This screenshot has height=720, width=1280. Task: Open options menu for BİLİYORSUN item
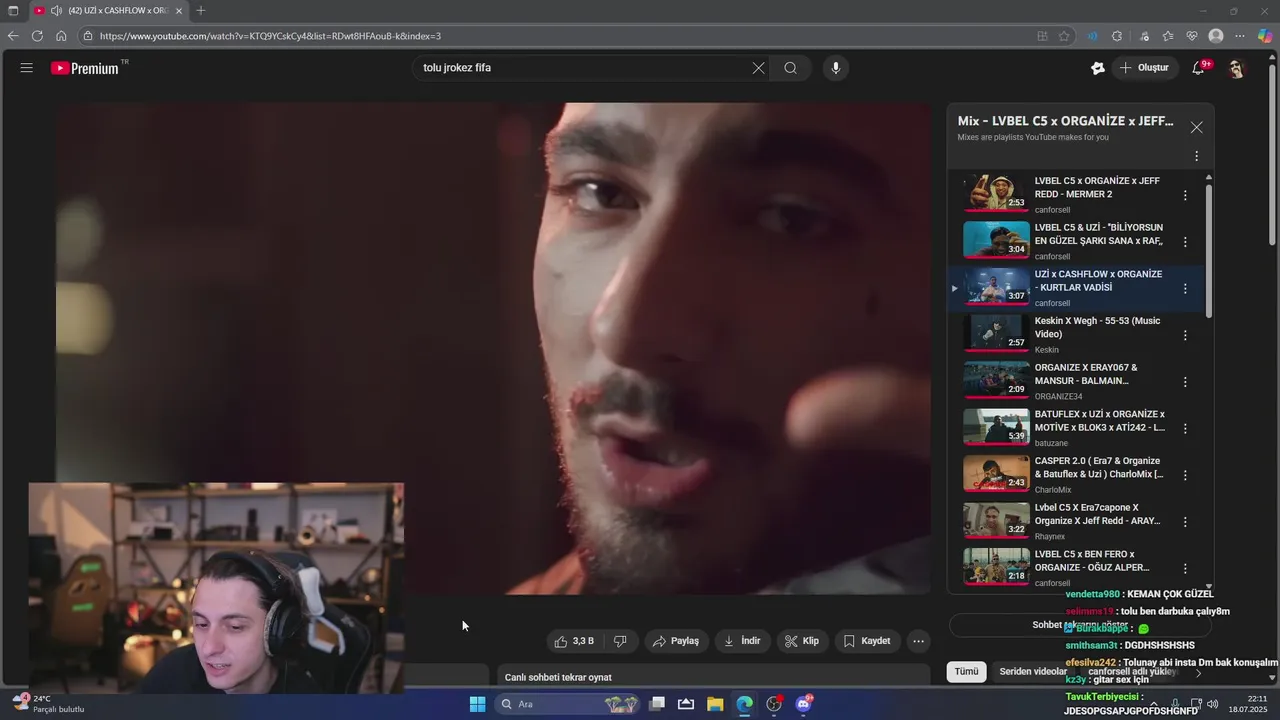pos(1185,242)
